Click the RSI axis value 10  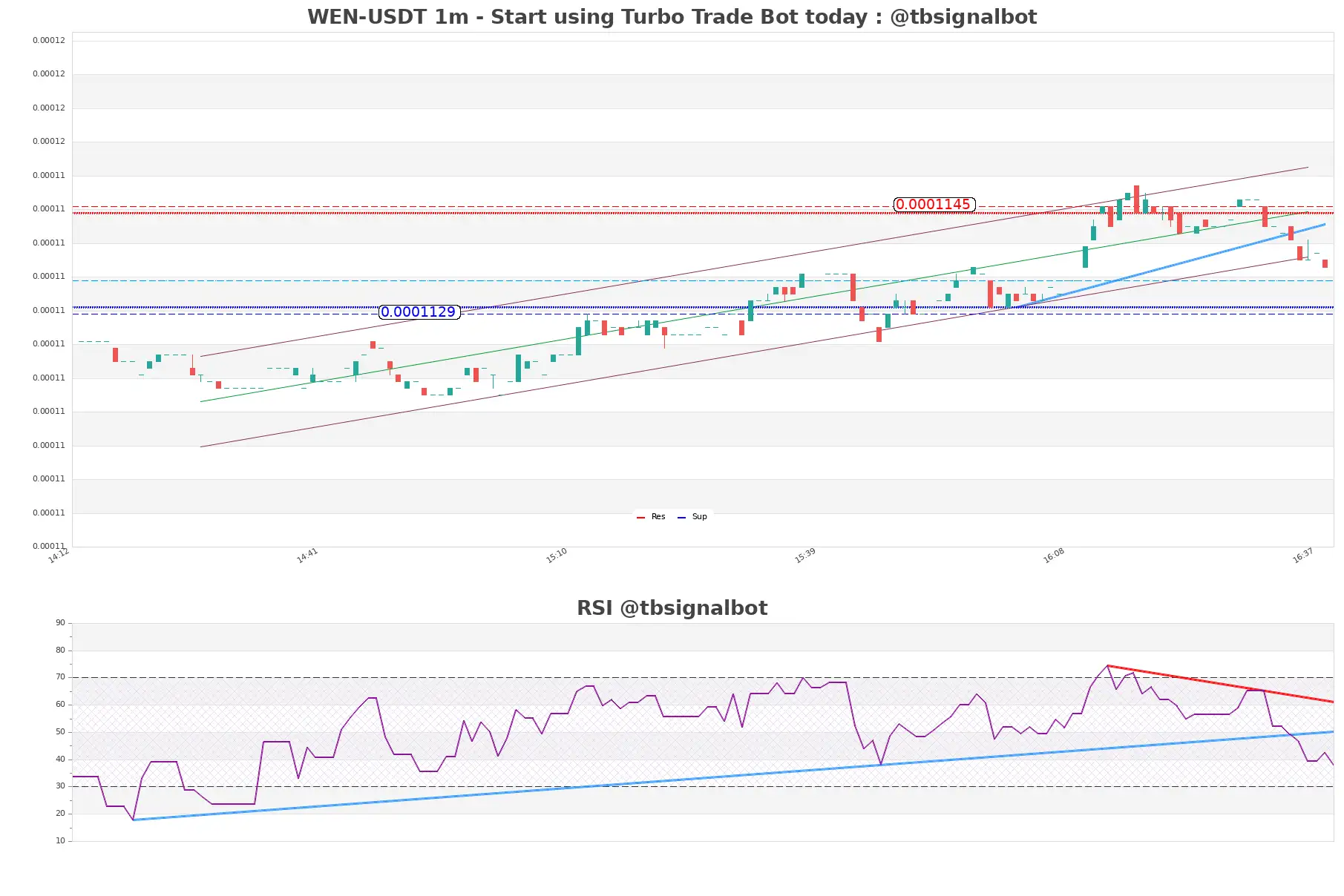[60, 841]
